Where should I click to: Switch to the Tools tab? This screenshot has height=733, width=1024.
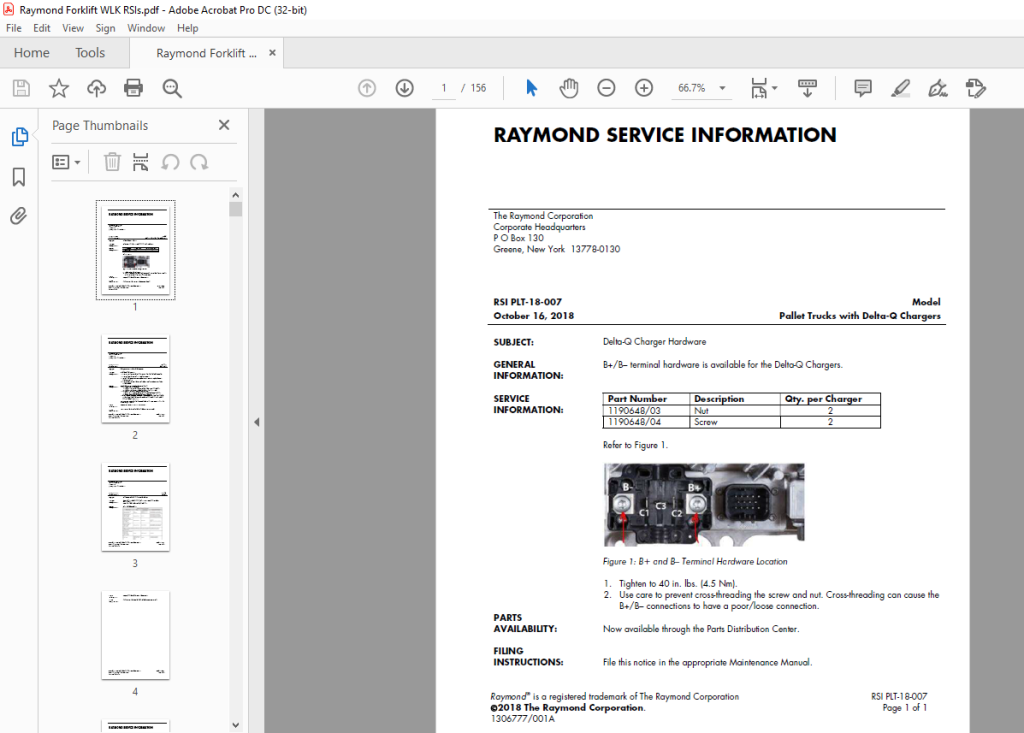tap(89, 53)
